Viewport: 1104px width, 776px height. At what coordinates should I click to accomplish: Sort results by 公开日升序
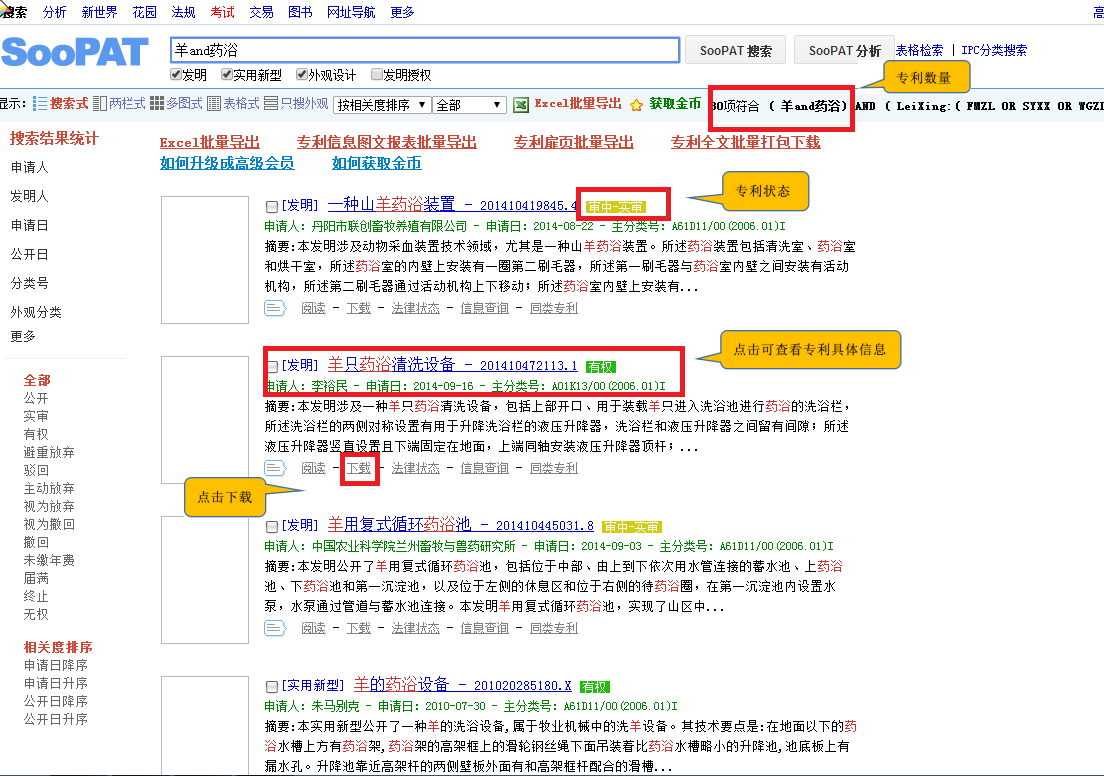tap(56, 720)
